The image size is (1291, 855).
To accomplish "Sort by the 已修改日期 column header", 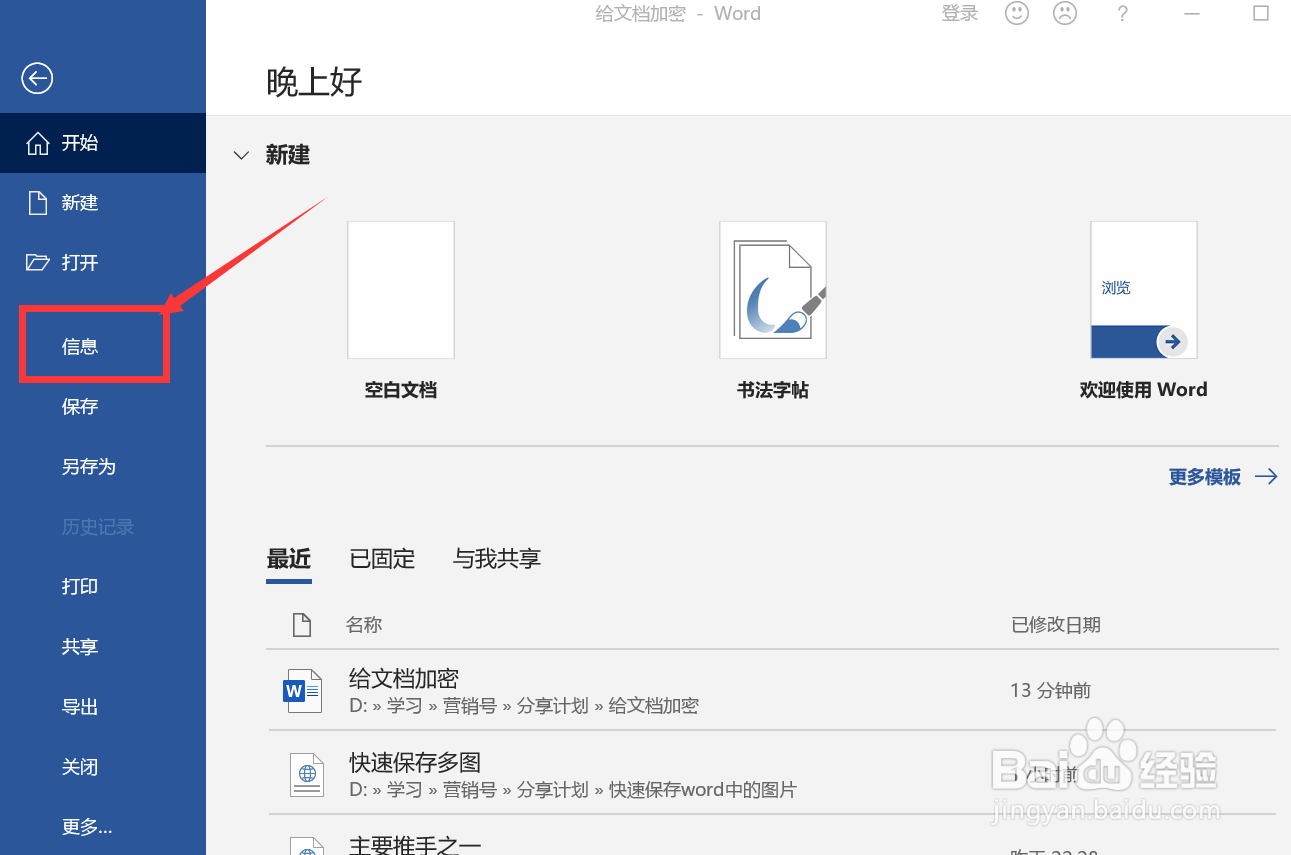I will [1056, 625].
